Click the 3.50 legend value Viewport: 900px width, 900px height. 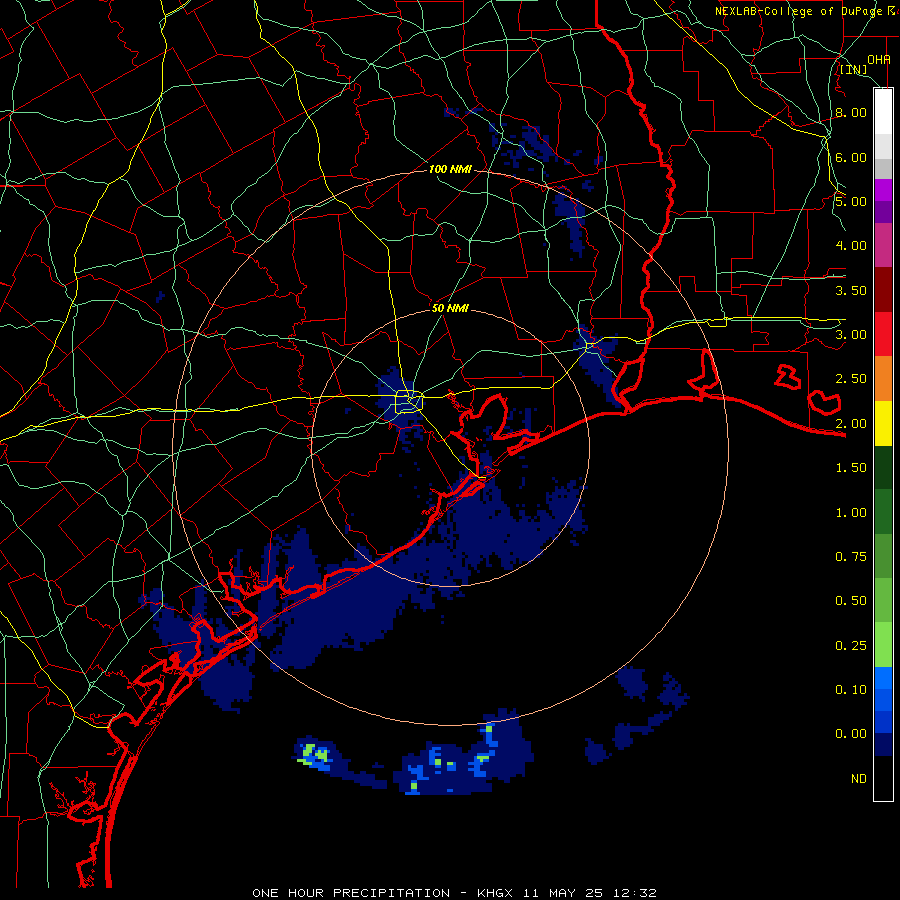[851, 290]
